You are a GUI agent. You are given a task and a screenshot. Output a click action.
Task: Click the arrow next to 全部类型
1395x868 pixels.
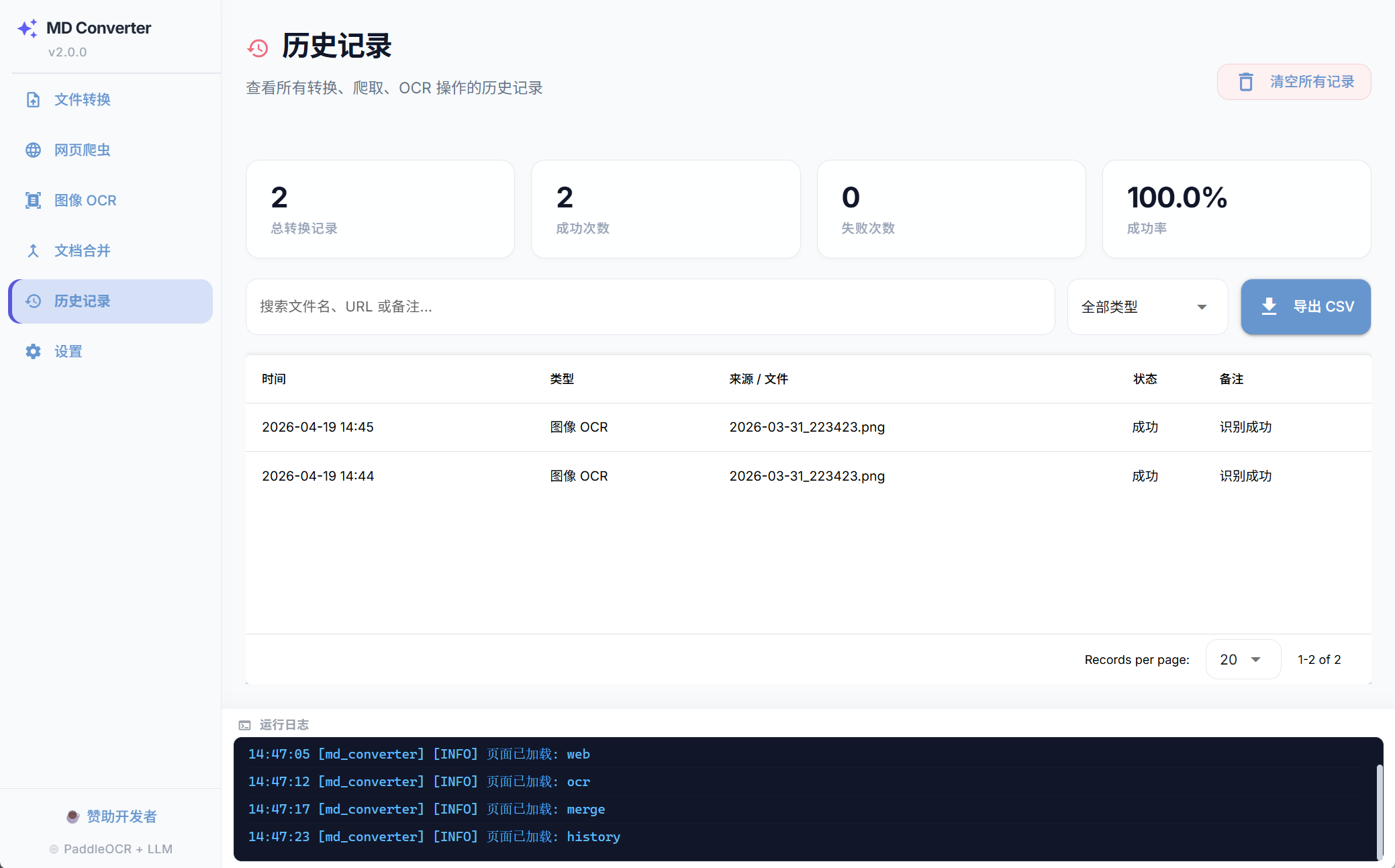(1202, 307)
